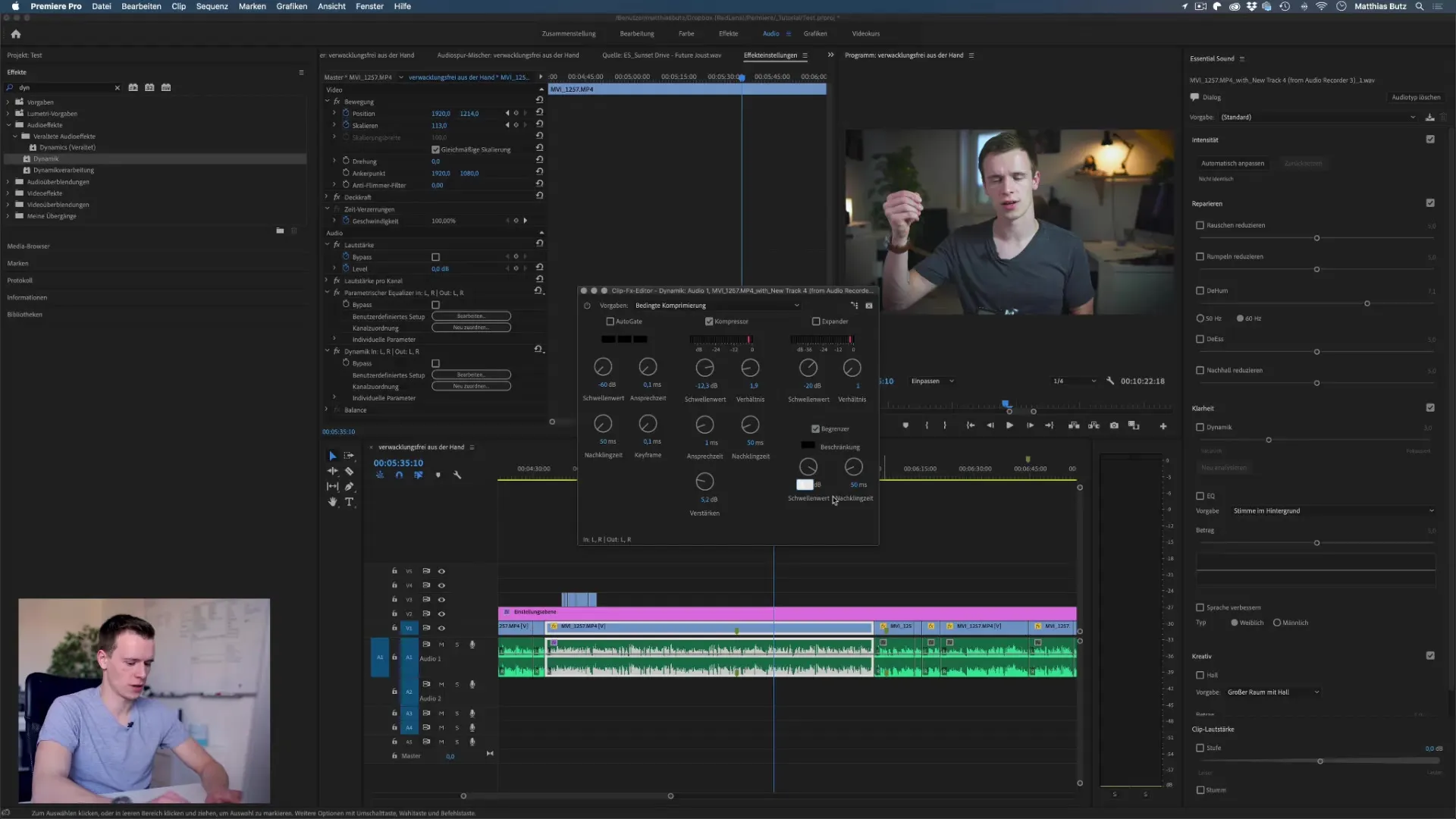Image resolution: width=1456 pixels, height=819 pixels.
Task: Reset the Position parameter
Action: pos(539,114)
